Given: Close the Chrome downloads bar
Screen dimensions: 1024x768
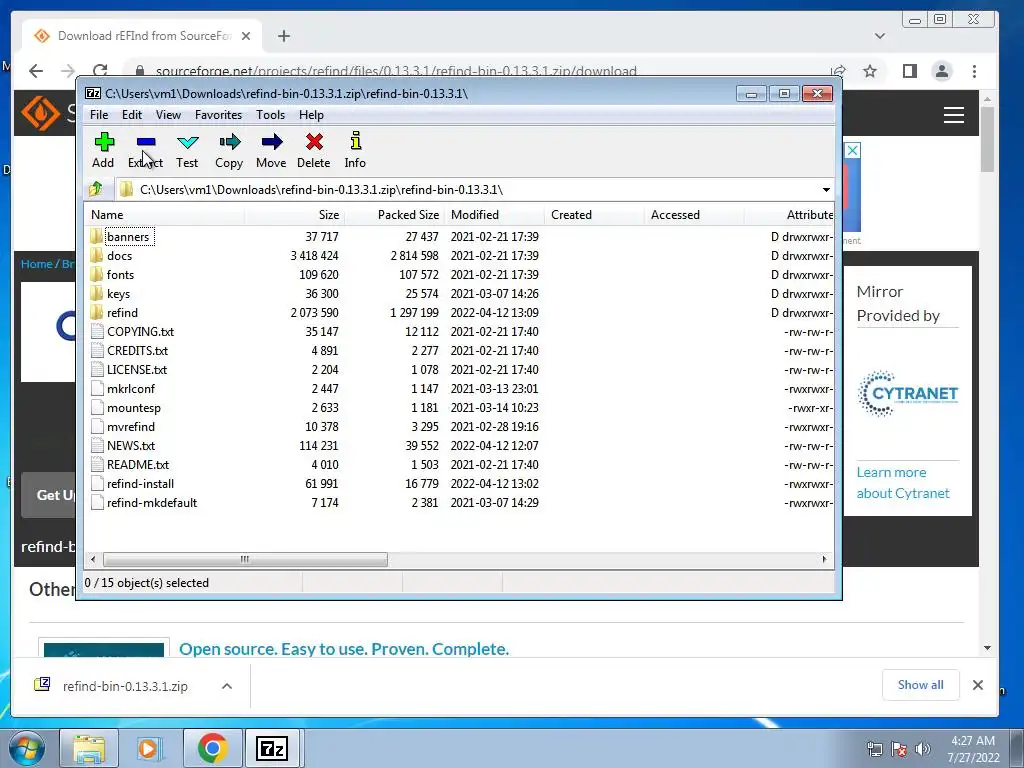Looking at the screenshot, I should pos(978,685).
